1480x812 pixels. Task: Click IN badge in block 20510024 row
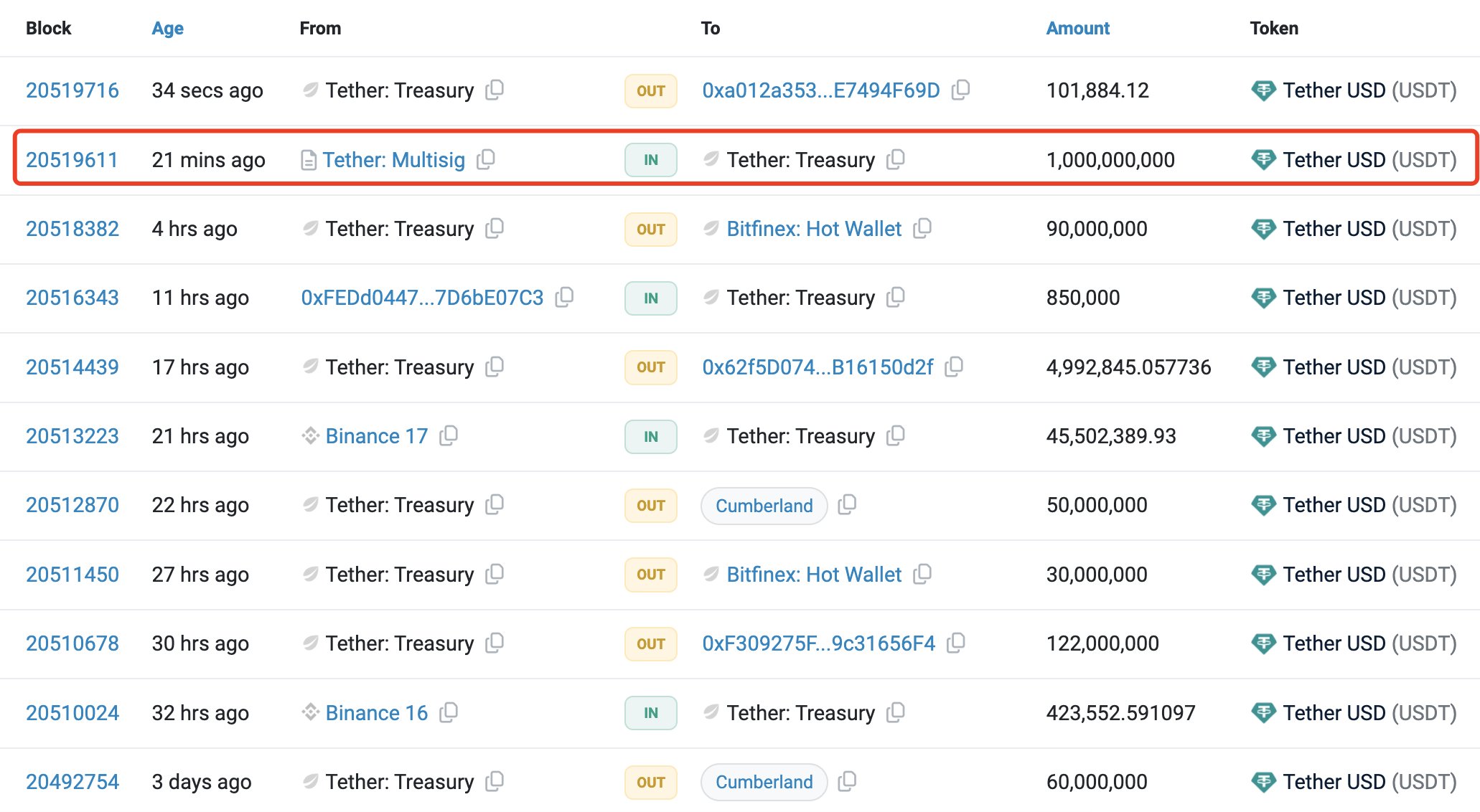click(x=651, y=713)
